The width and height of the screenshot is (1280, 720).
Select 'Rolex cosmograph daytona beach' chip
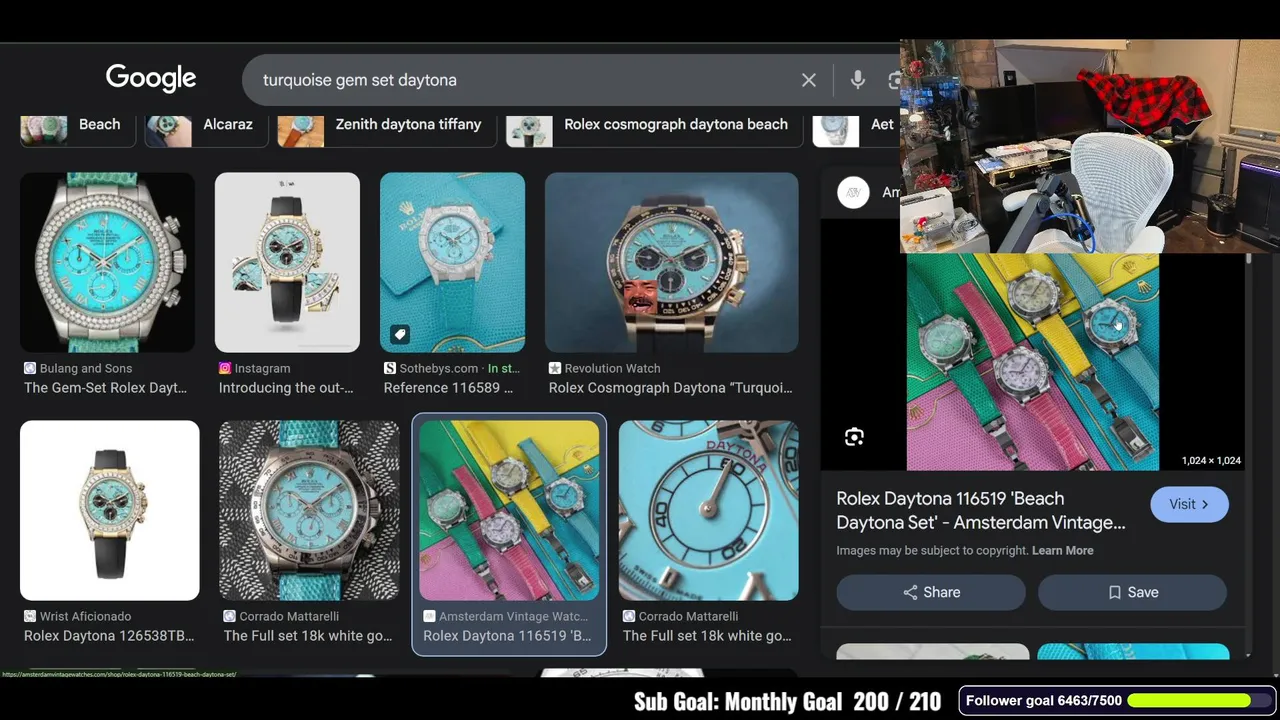(x=655, y=127)
